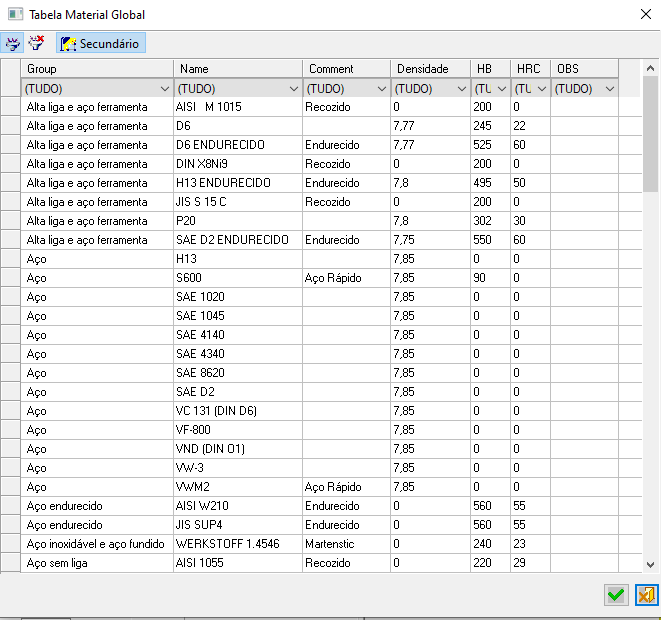The width and height of the screenshot is (661, 620).
Task: Click Aço inoxidável e aço fundido group cell
Action: (97, 544)
